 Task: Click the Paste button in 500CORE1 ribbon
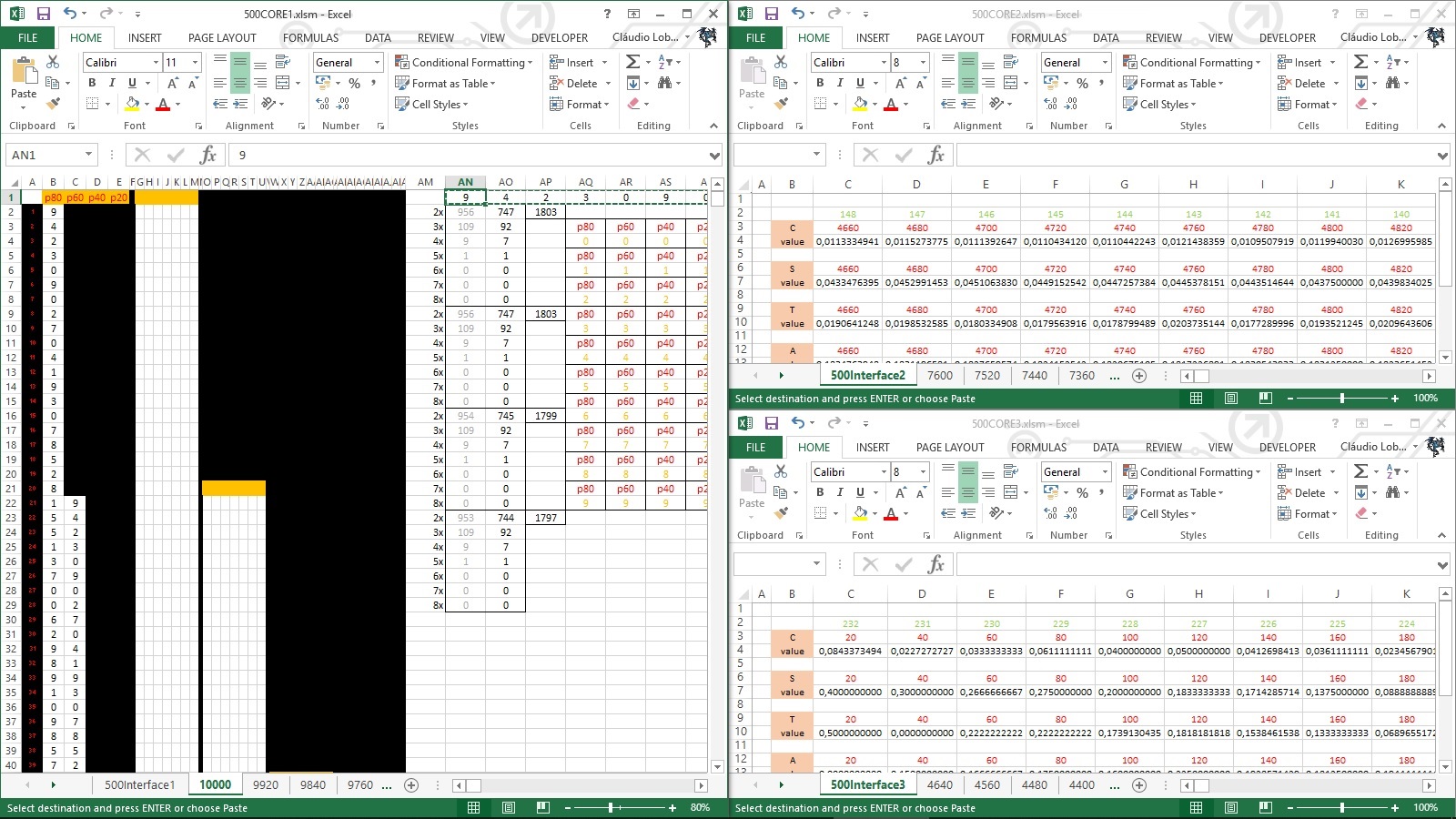24,80
